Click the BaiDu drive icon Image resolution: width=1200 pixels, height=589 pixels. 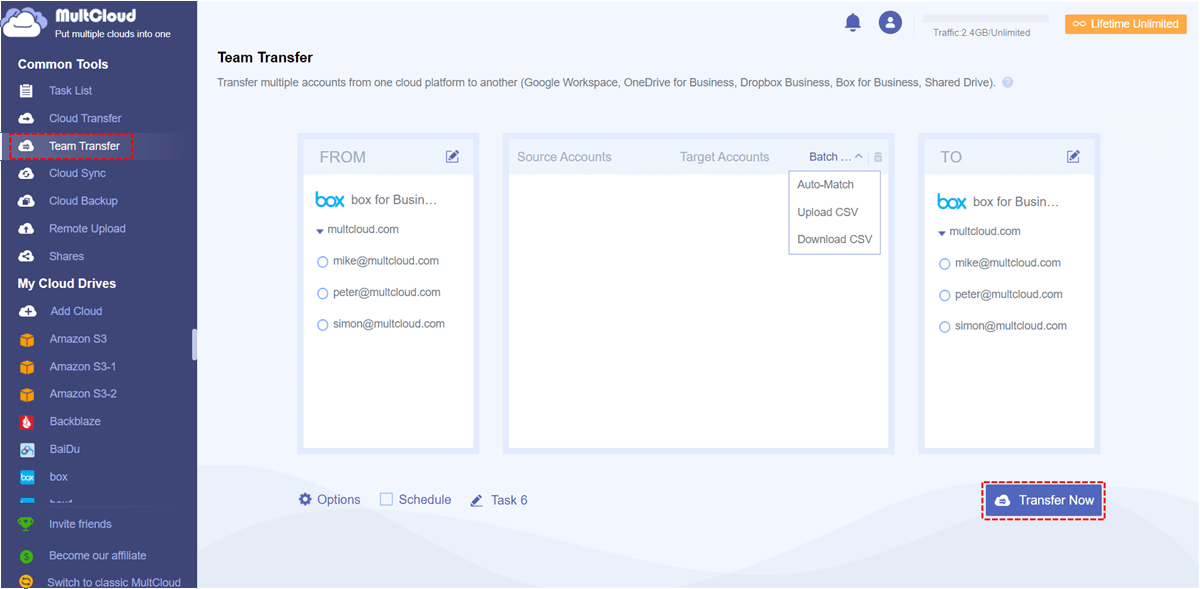click(x=27, y=450)
